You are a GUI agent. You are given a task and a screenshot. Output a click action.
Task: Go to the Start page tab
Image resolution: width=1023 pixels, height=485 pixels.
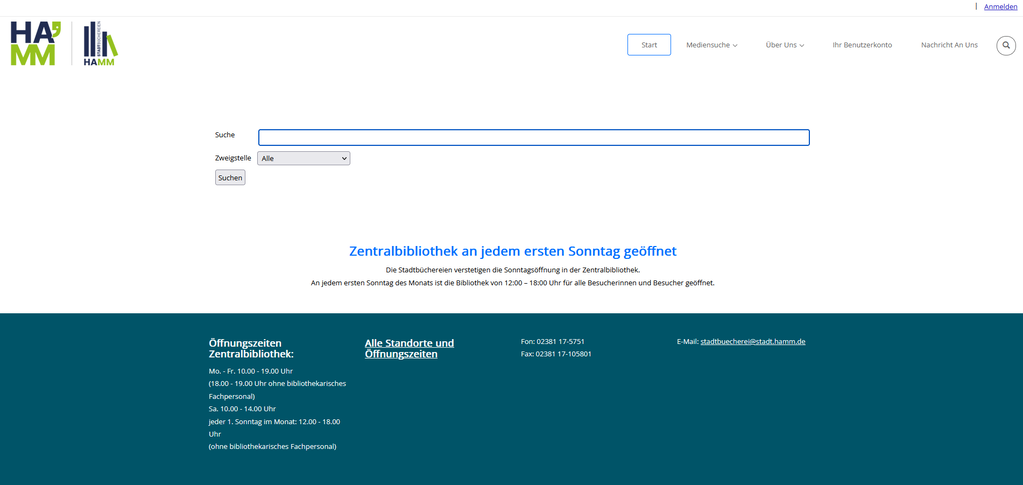pyautogui.click(x=649, y=45)
